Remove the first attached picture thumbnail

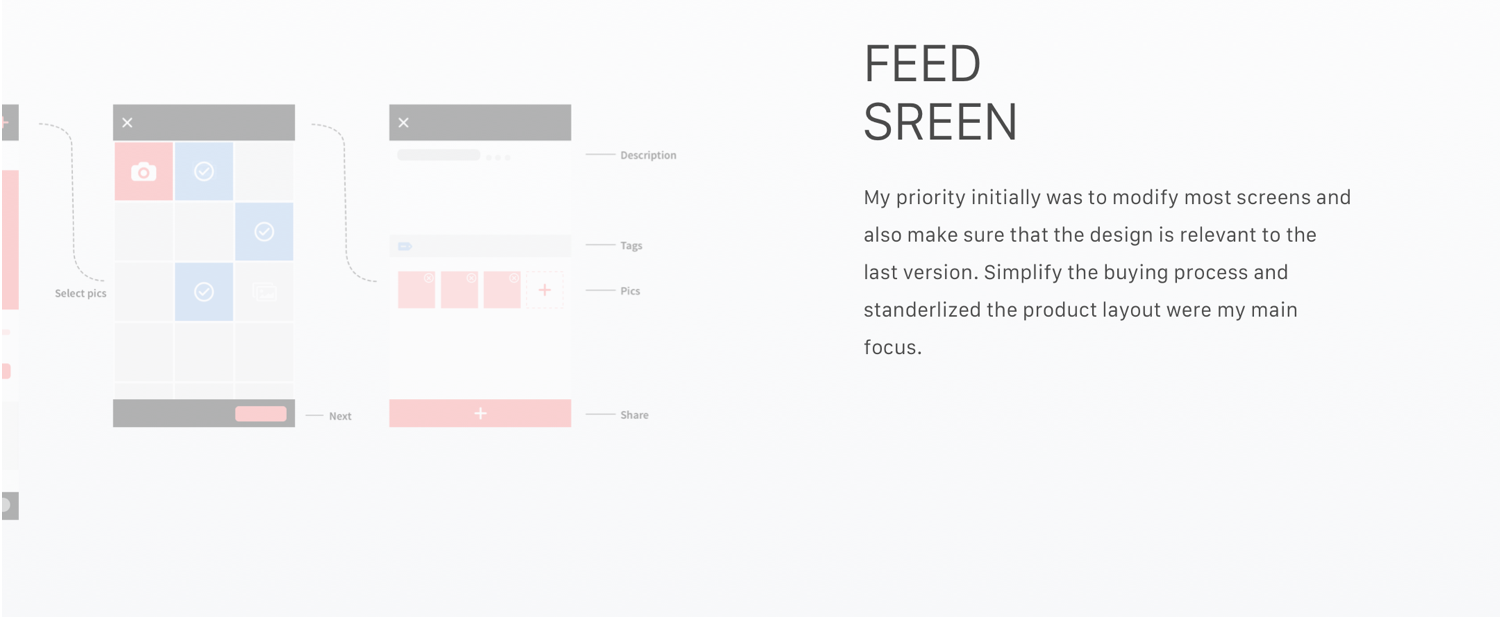(x=429, y=278)
